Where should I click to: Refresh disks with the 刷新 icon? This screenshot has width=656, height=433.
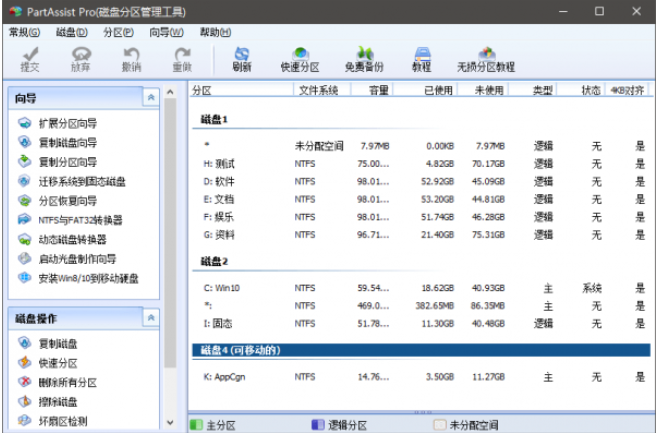(242, 59)
